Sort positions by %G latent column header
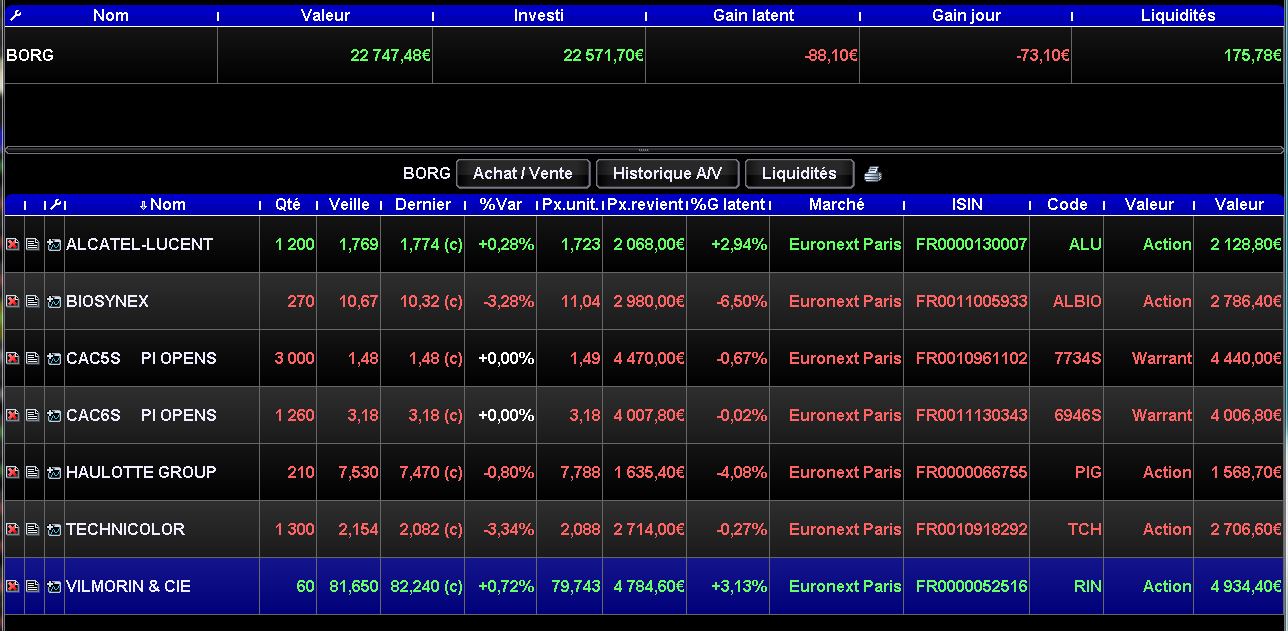Viewport: 1288px width, 631px height. 728,204
